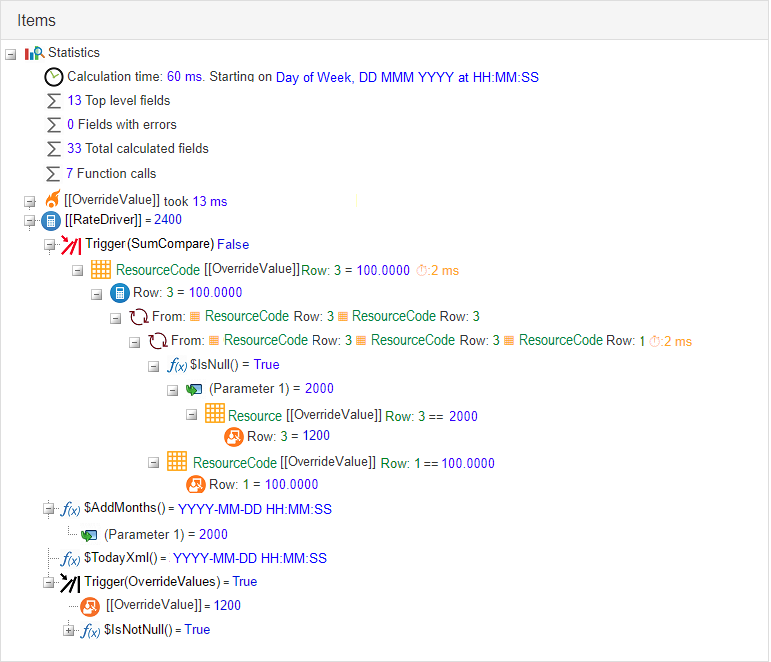Expand the $IsNotNull() node
Image resolution: width=771 pixels, height=662 pixels.
pos(69,630)
